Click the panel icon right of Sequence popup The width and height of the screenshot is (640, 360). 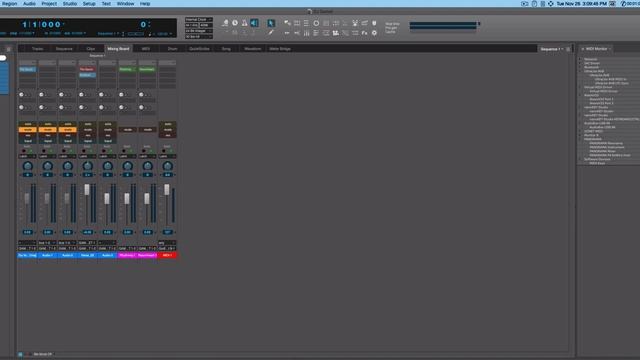click(568, 49)
